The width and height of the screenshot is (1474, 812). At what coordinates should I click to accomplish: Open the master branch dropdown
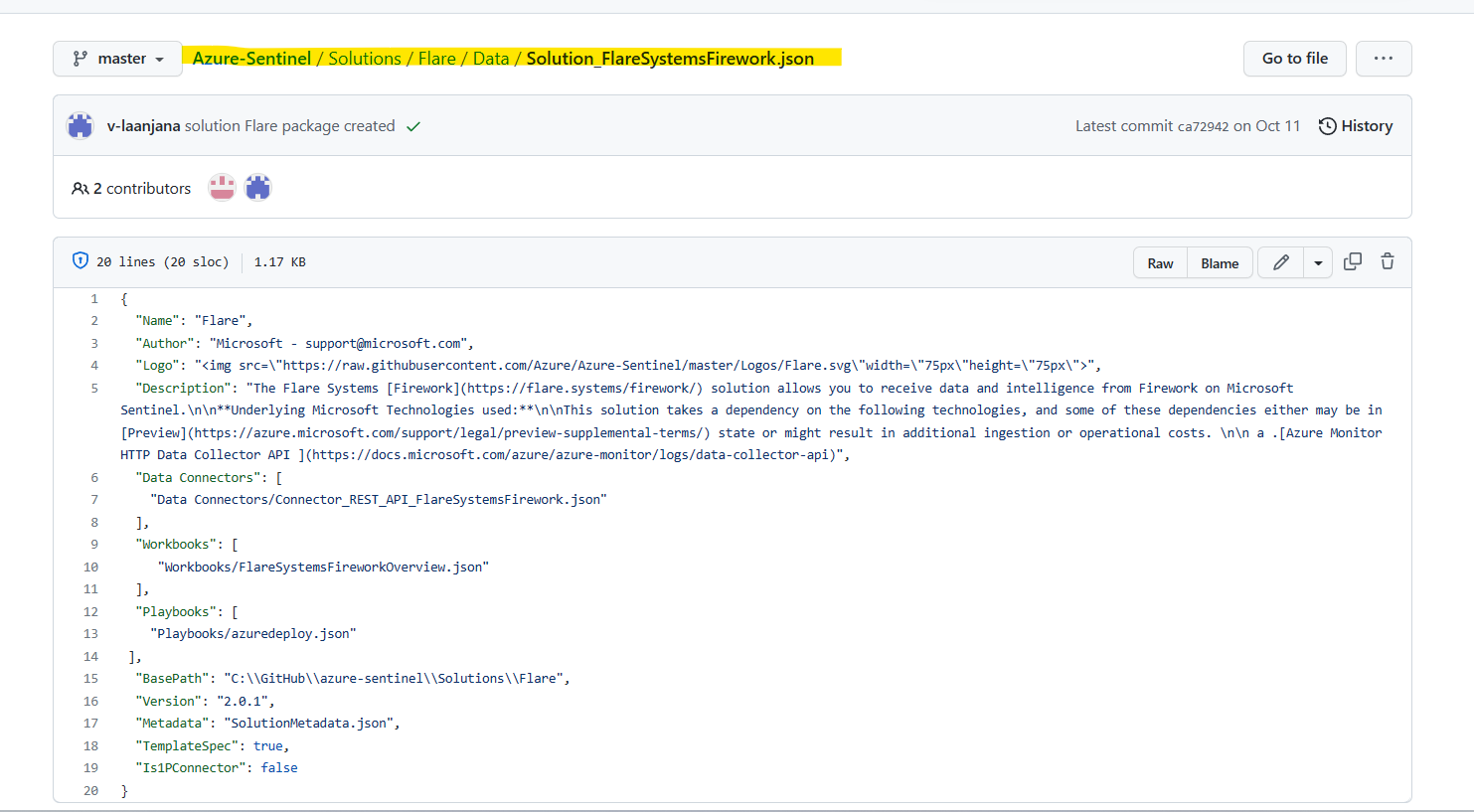(x=117, y=59)
